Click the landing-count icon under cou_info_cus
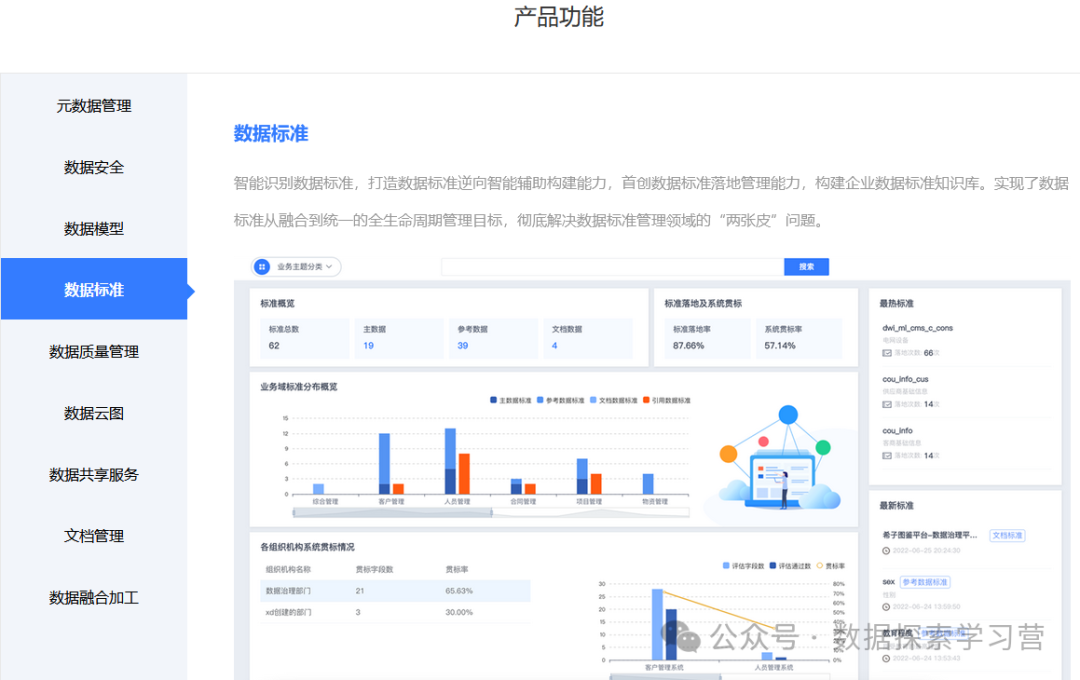Image resolution: width=1080 pixels, height=680 pixels. click(886, 404)
